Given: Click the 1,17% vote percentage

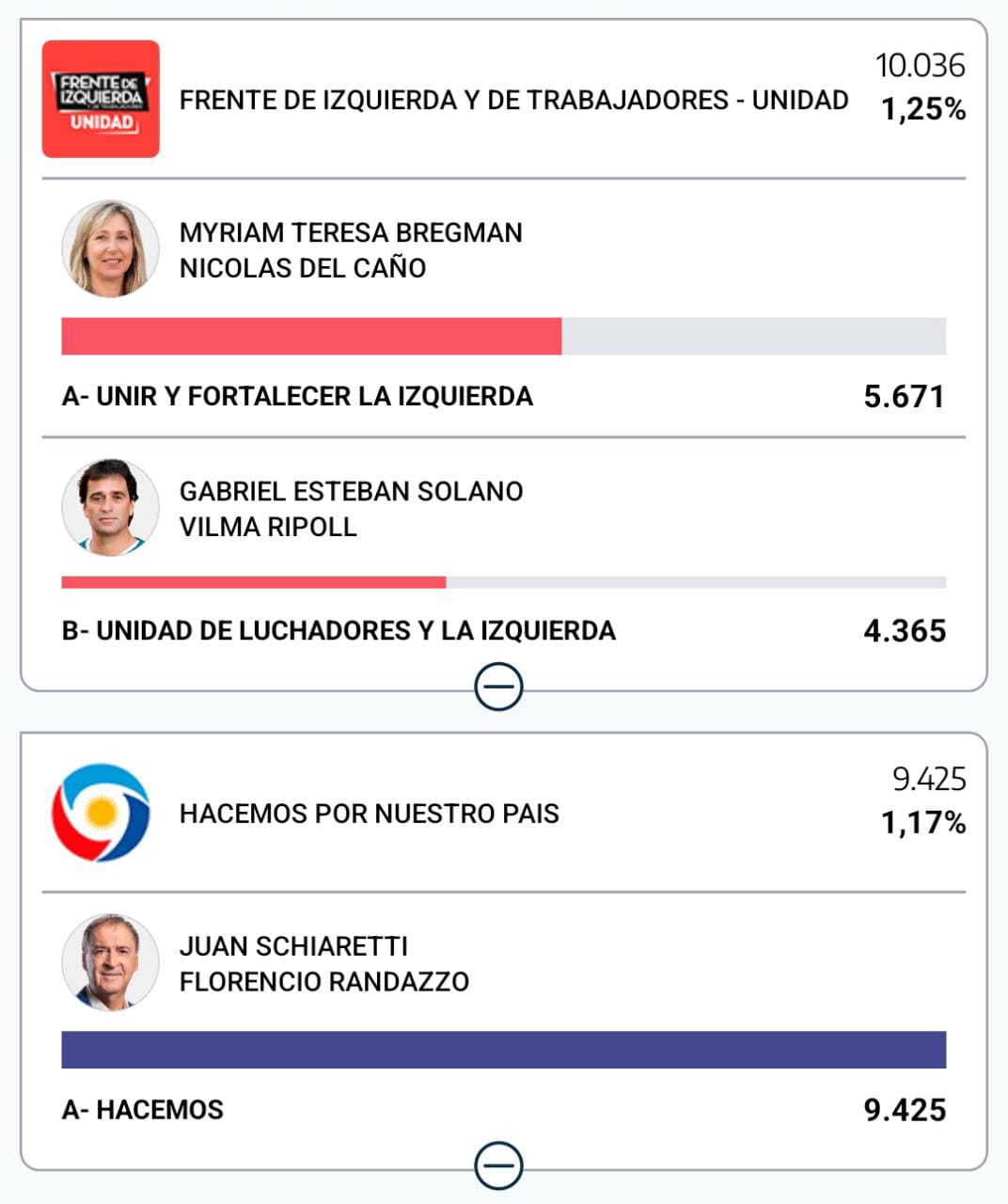Looking at the screenshot, I should pos(922,823).
